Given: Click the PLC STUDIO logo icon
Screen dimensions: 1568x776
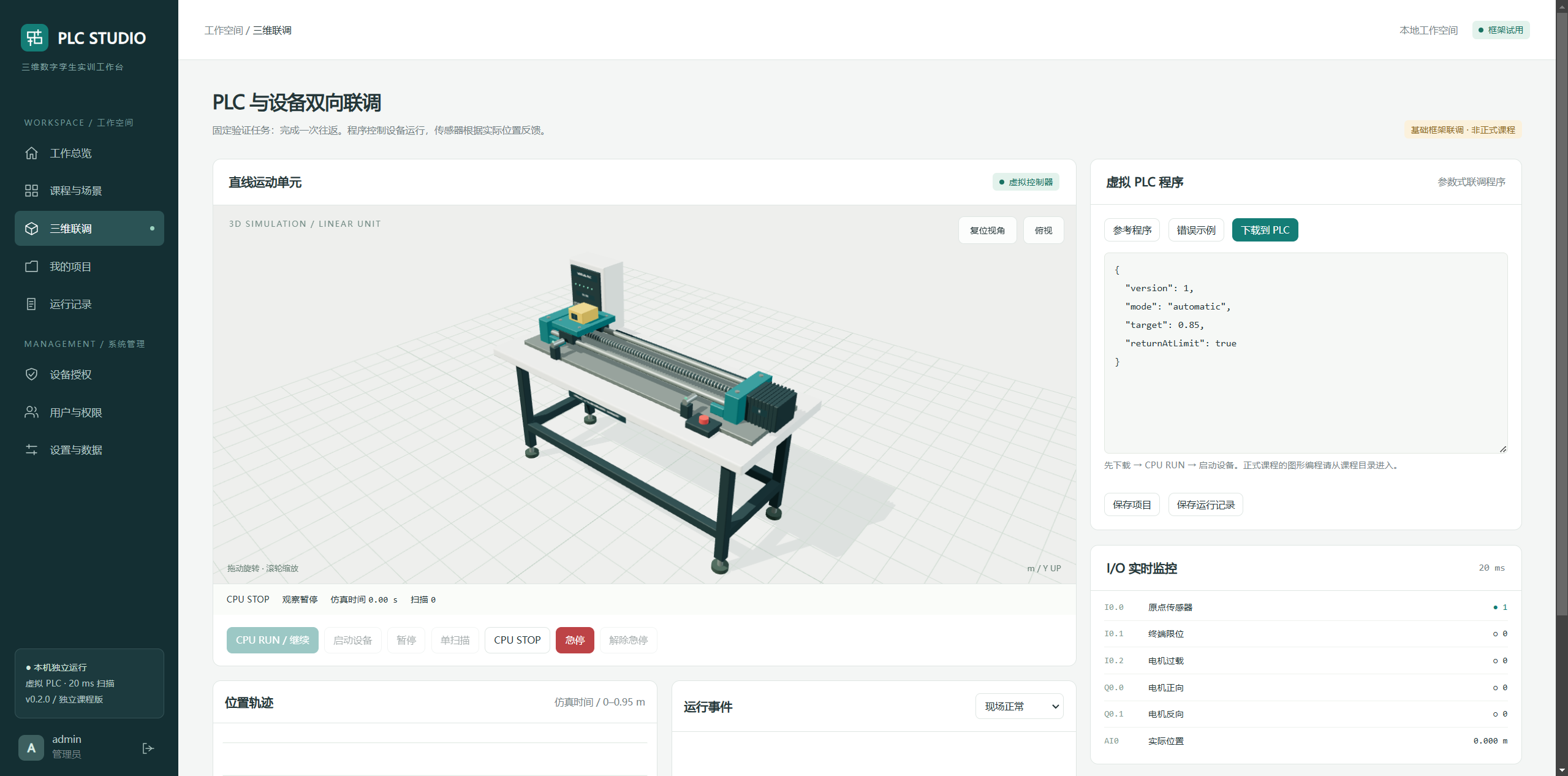Looking at the screenshot, I should pyautogui.click(x=34, y=38).
